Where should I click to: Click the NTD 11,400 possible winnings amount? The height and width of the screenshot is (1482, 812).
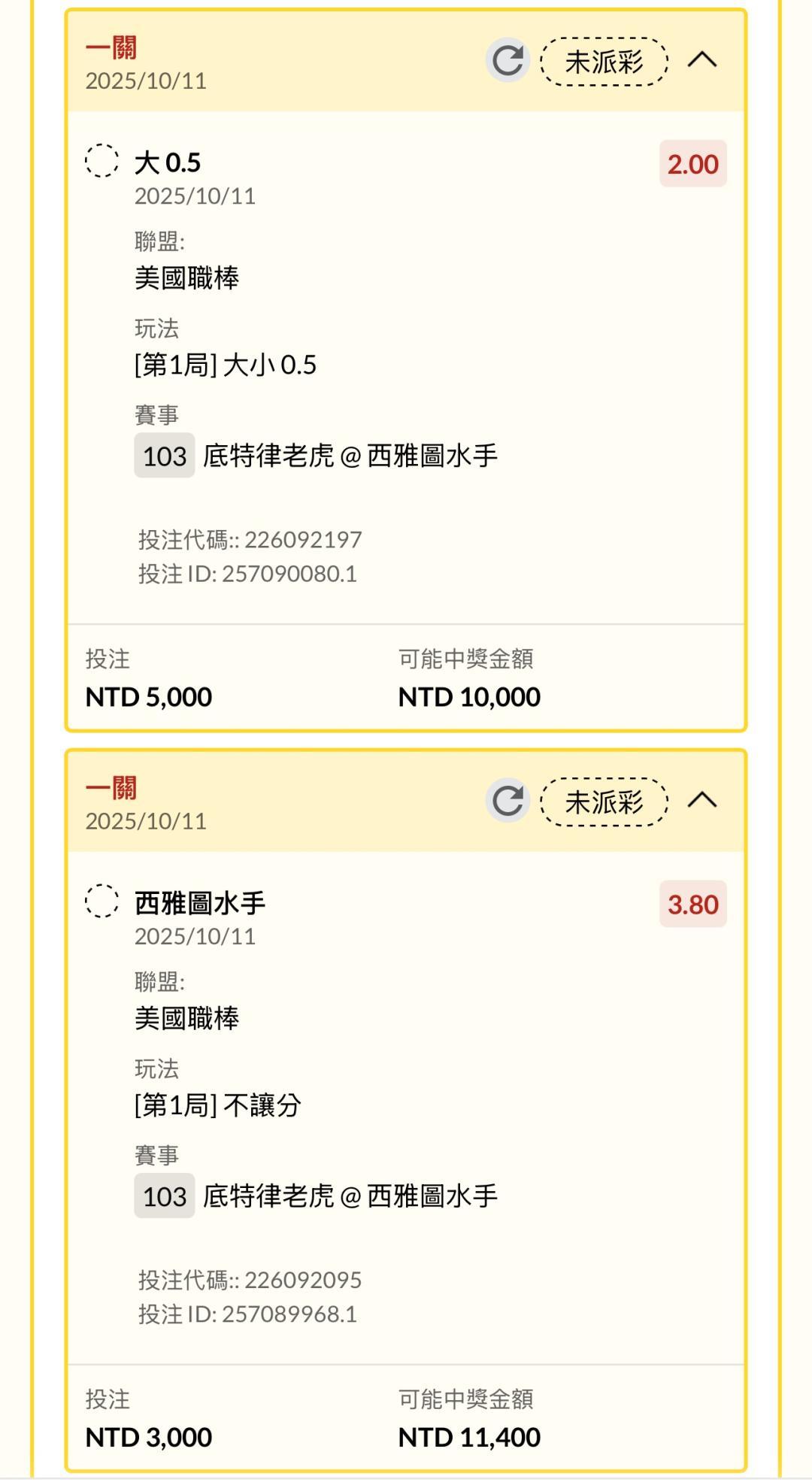469,1437
